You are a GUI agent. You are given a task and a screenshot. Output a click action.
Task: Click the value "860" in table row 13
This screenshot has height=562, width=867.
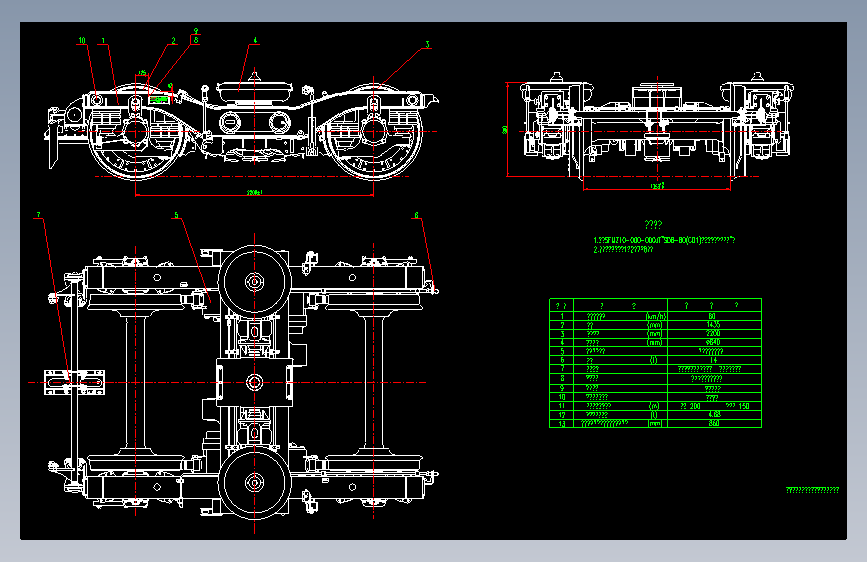[x=714, y=423]
